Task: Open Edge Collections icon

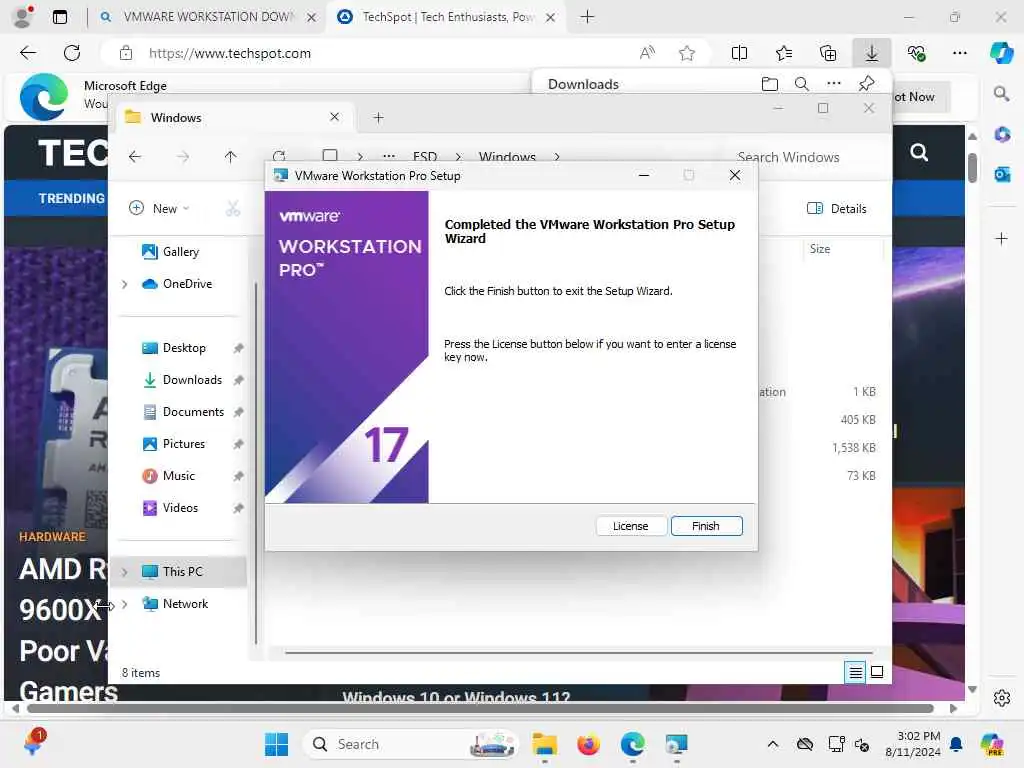Action: tap(827, 53)
